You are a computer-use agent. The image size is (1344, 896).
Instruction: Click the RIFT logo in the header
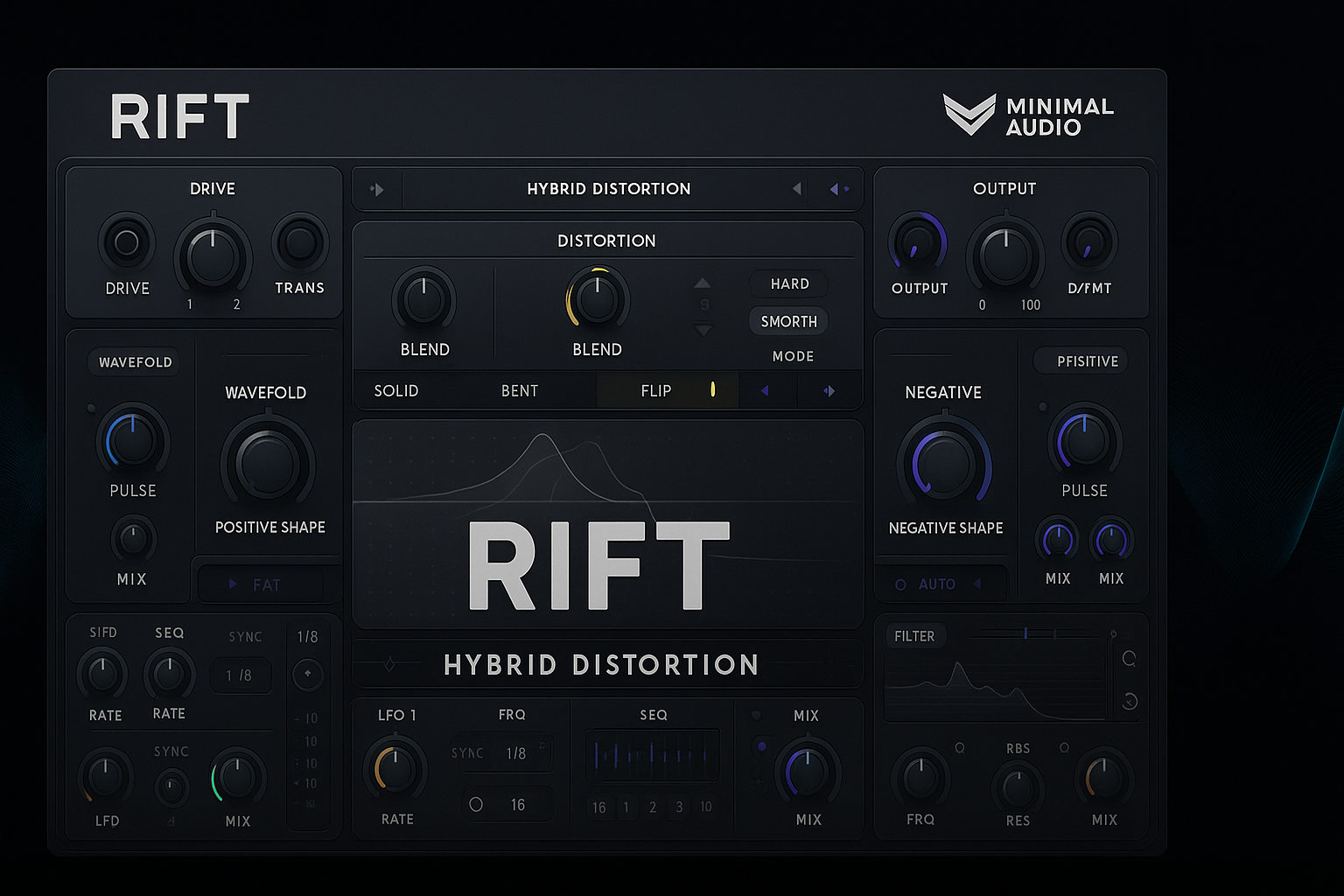click(179, 116)
